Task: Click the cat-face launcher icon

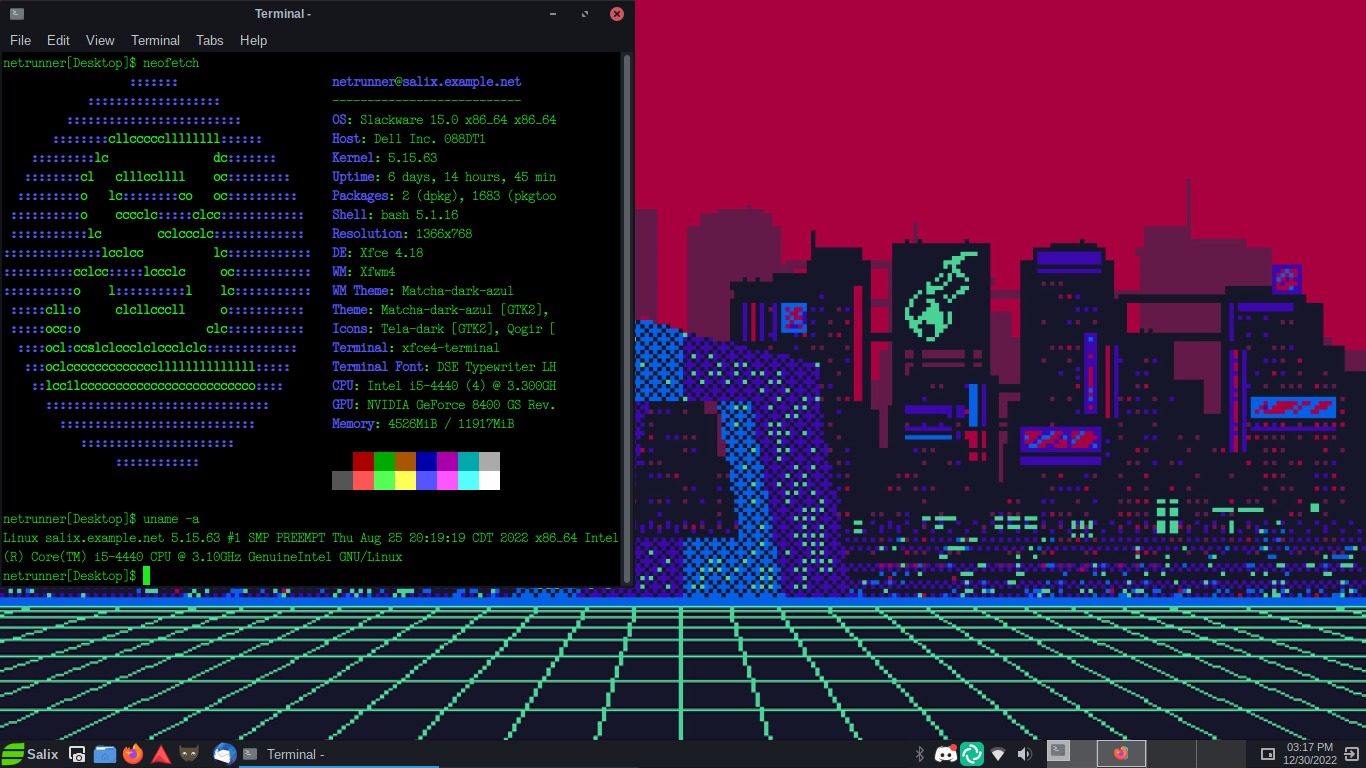Action: click(x=189, y=754)
